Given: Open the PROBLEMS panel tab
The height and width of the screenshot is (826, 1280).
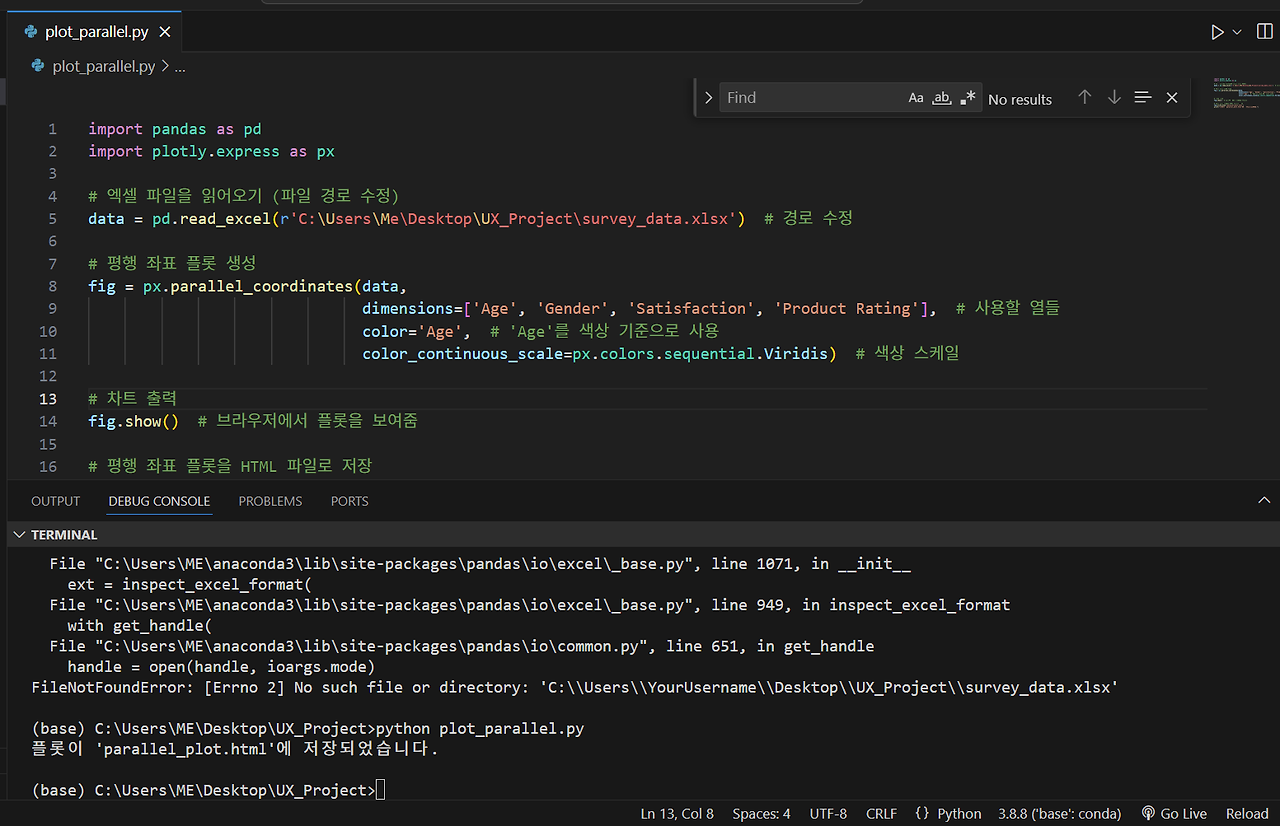Looking at the screenshot, I should (x=270, y=501).
